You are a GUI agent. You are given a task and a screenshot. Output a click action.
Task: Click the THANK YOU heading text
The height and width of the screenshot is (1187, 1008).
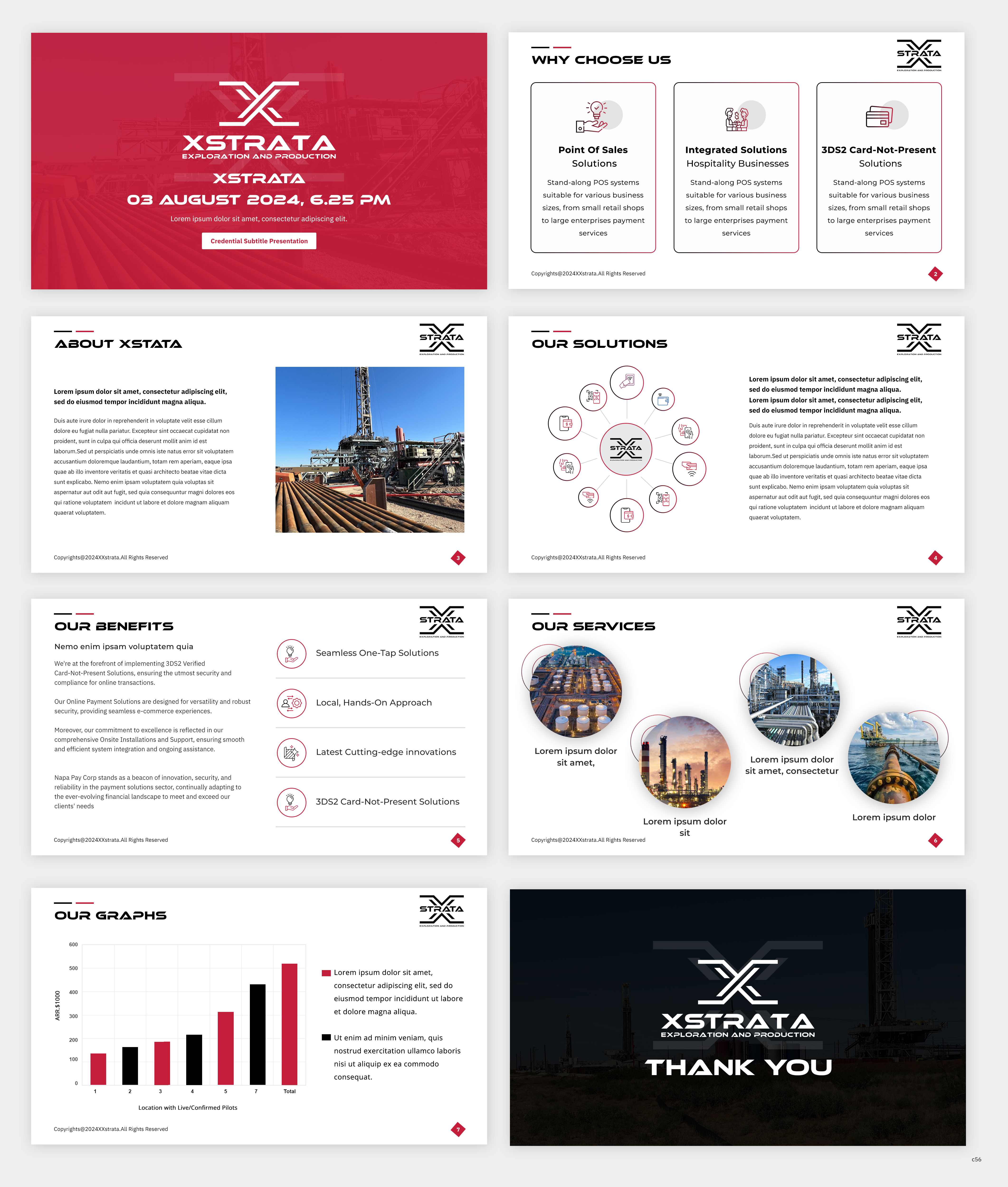pos(738,1067)
